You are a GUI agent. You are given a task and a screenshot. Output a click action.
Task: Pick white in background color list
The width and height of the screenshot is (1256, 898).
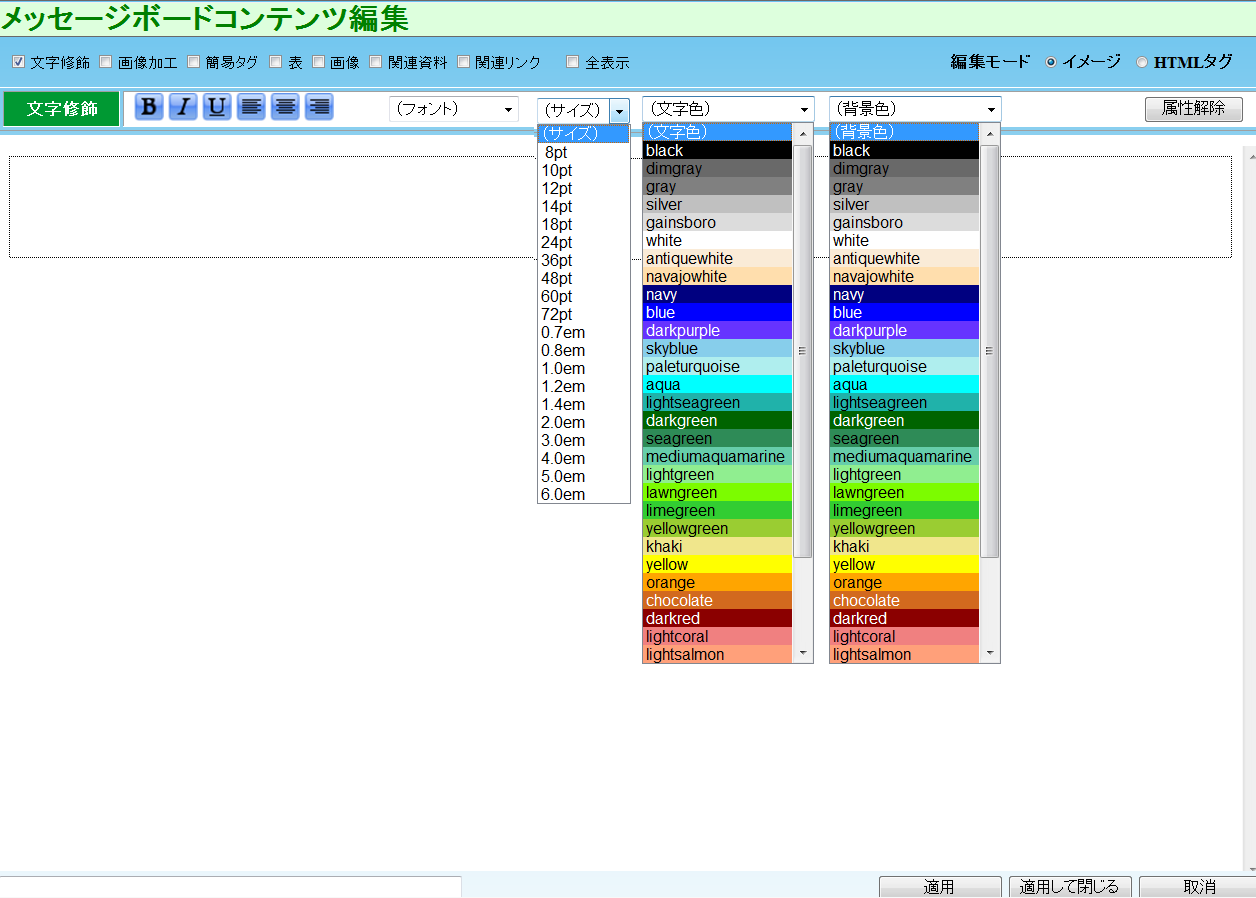click(904, 241)
